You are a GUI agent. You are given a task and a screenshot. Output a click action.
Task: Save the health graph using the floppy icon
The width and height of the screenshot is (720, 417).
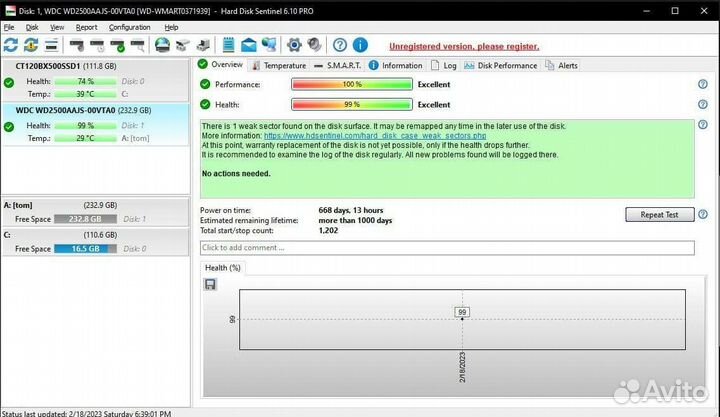coord(210,285)
